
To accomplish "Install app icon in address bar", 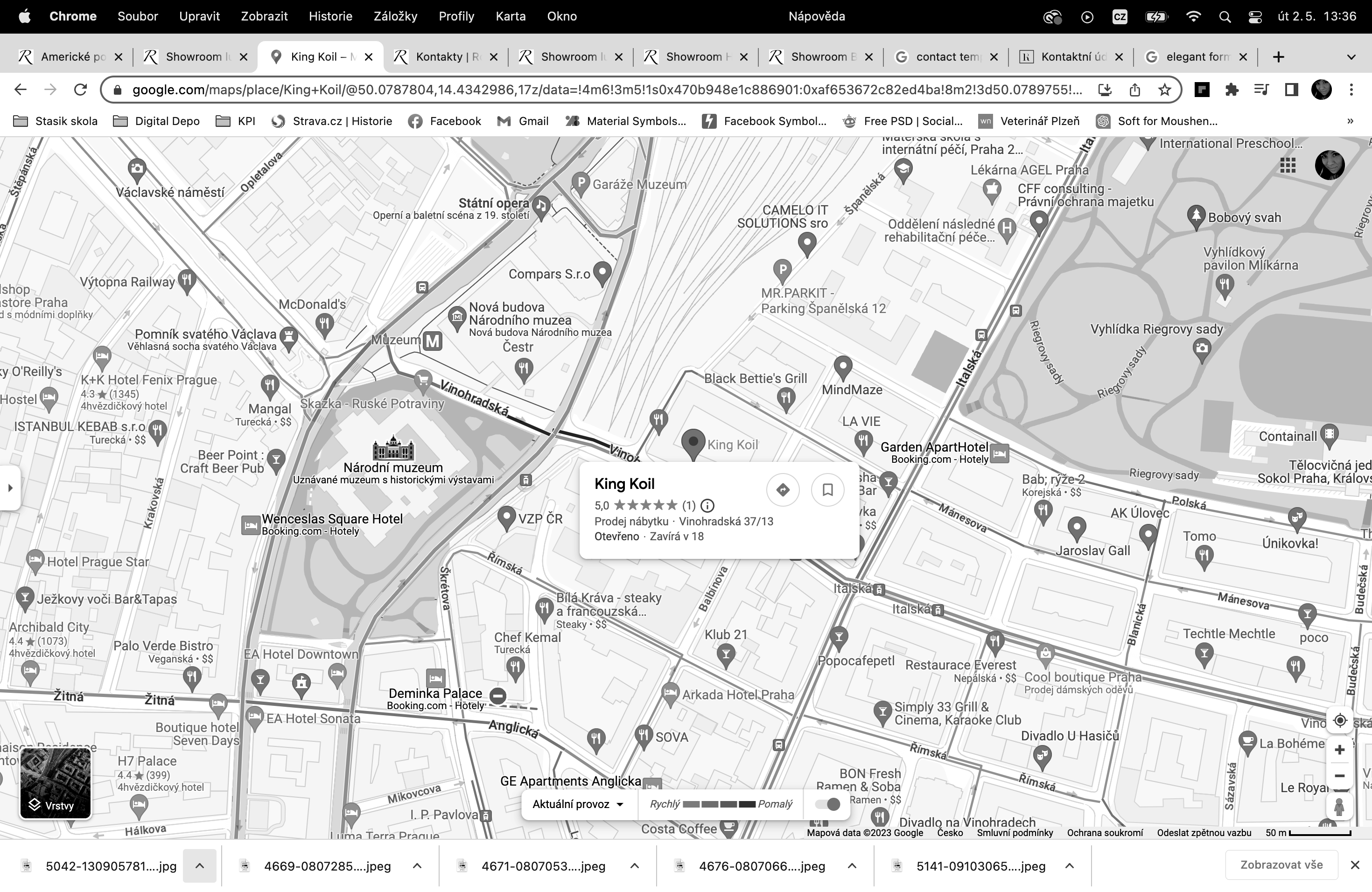I will [x=1105, y=90].
